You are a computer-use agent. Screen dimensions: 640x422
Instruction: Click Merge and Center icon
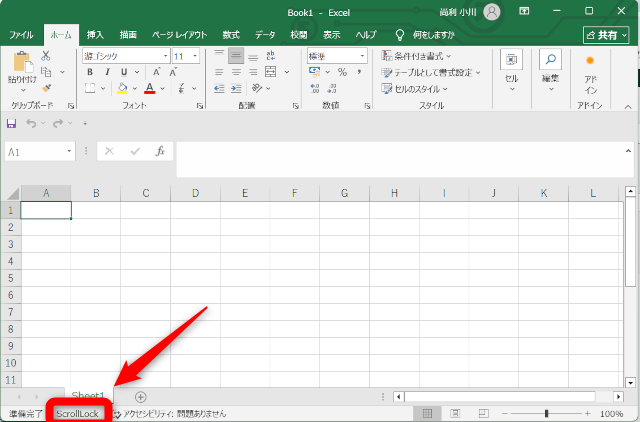(271, 72)
